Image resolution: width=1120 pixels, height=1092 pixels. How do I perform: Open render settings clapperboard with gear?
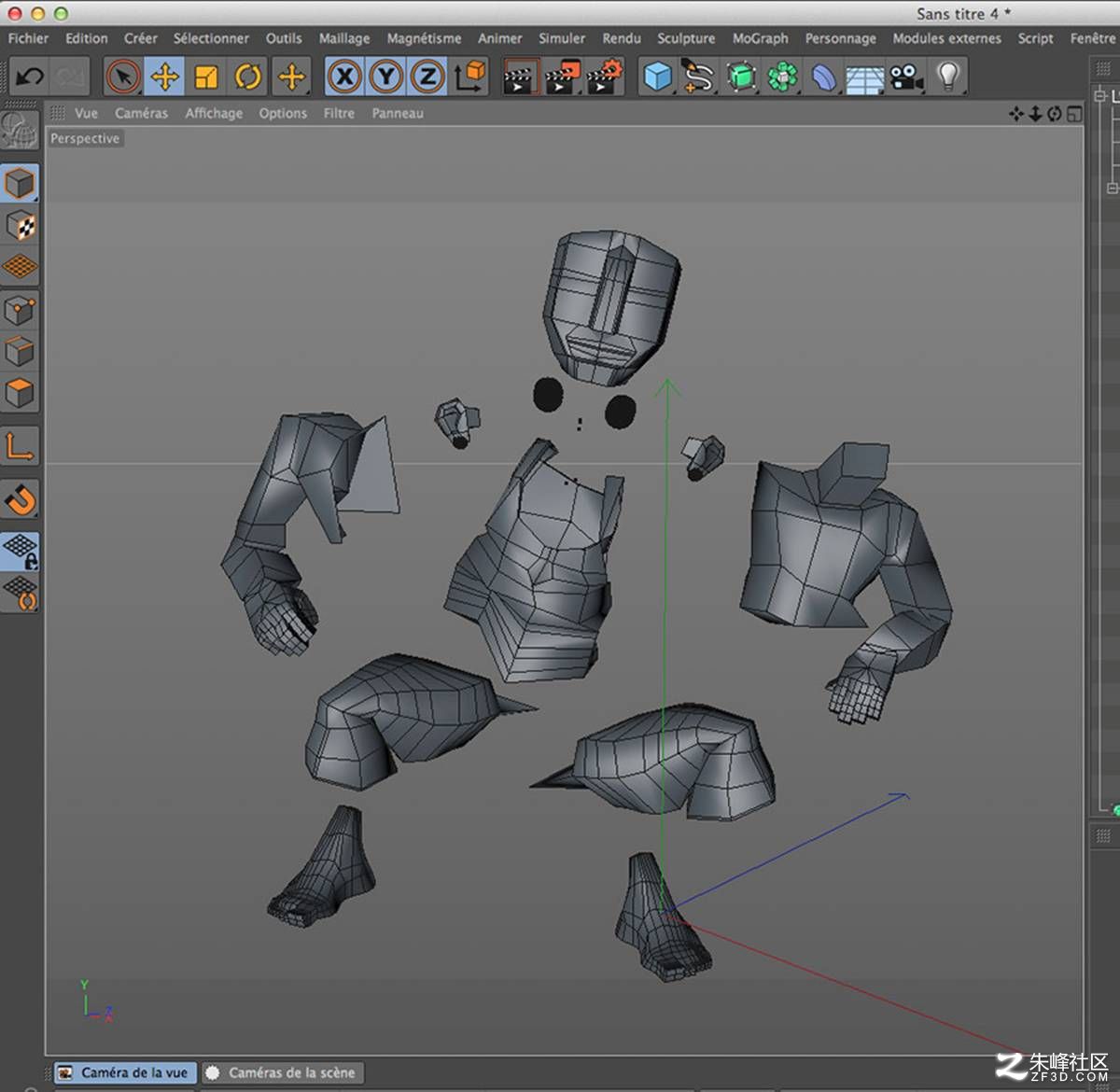point(605,77)
